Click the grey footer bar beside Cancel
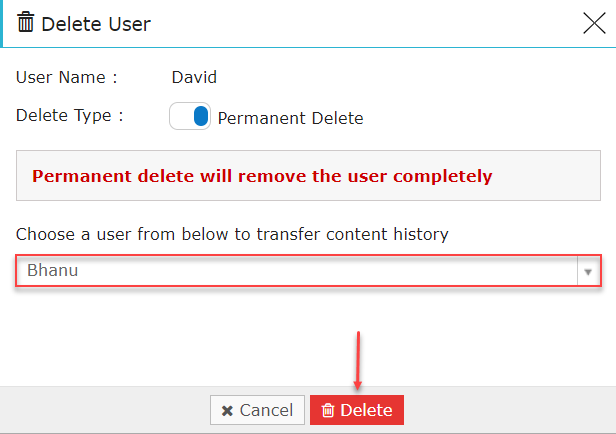 click(x=105, y=410)
